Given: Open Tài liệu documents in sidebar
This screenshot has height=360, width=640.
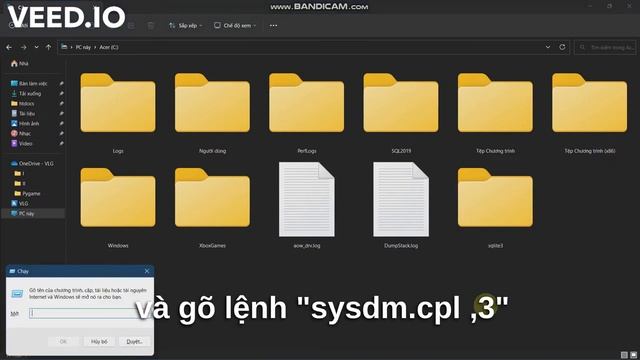Looking at the screenshot, I should coord(23,113).
